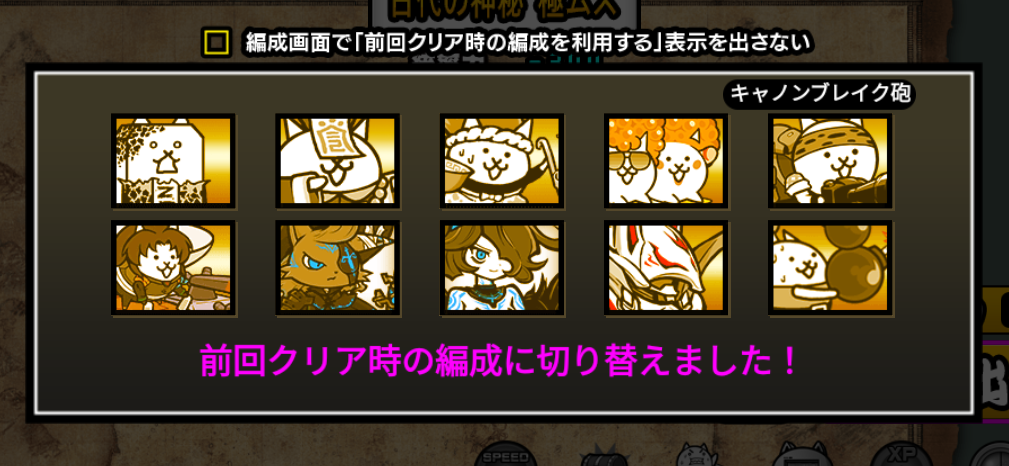Select the brown-haired girl with cannon unit

tap(173, 268)
